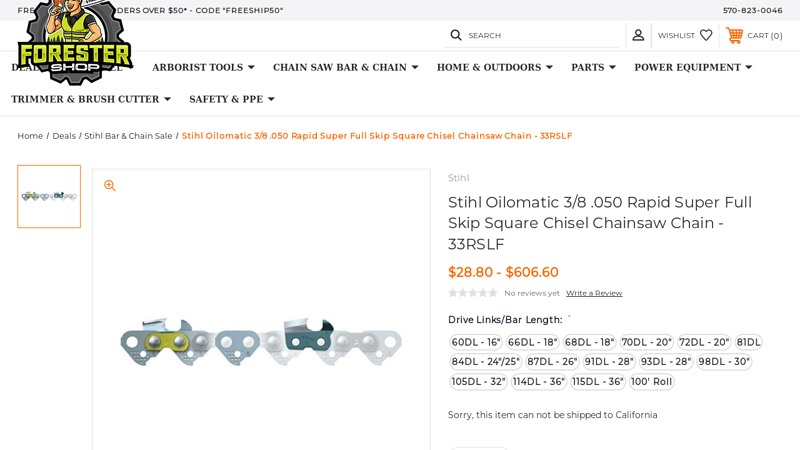Click the chainsaw chain thumbnail image
This screenshot has width=800, height=450.
49,197
